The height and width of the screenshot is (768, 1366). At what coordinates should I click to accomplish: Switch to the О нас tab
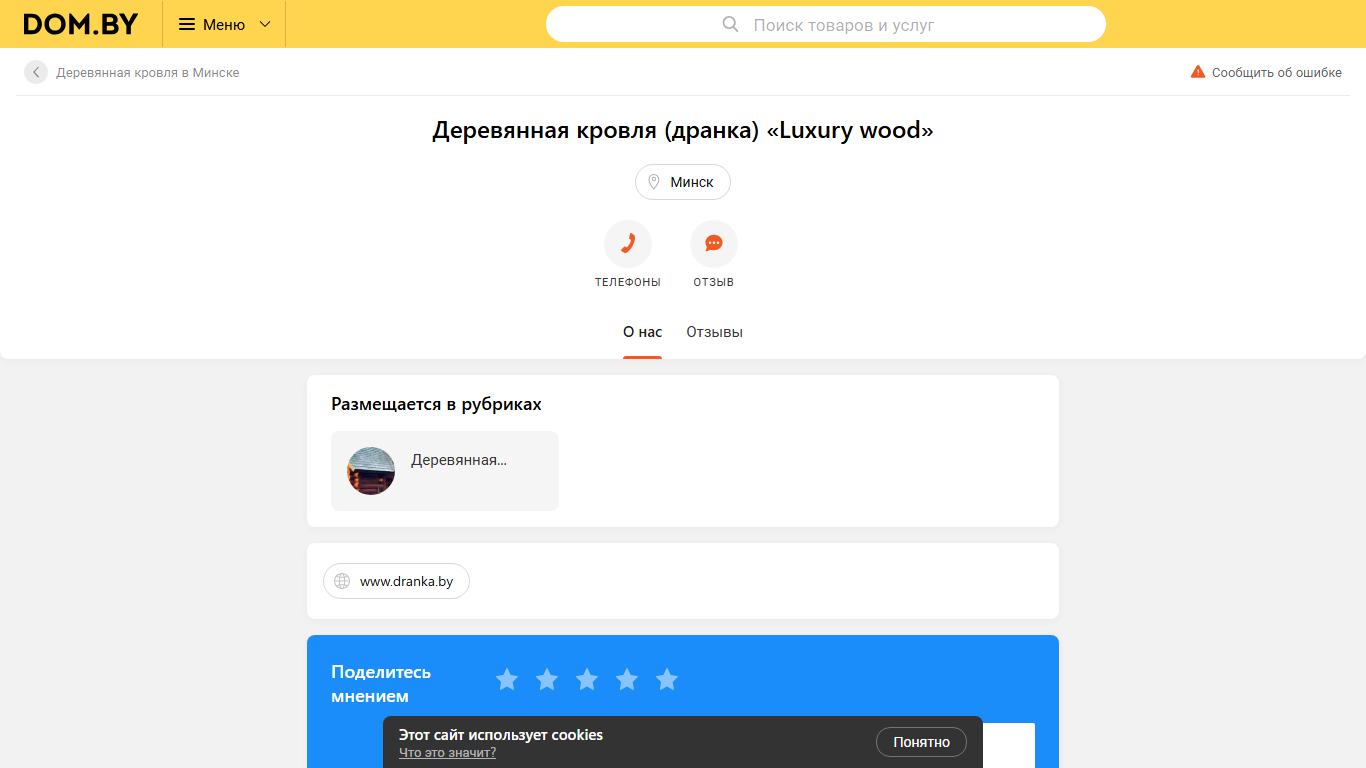[x=642, y=332]
